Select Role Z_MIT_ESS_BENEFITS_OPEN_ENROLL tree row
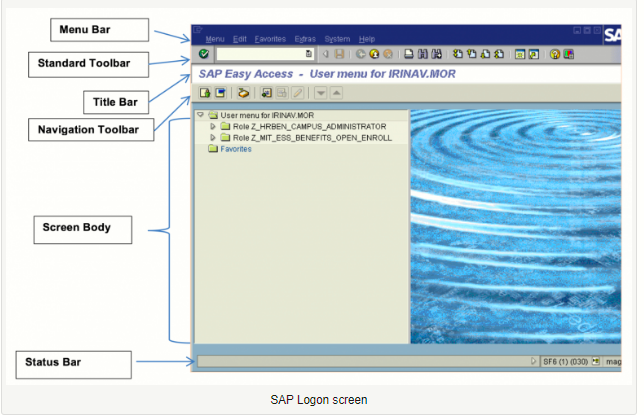Screen dimensions: 644x415 click(312, 138)
